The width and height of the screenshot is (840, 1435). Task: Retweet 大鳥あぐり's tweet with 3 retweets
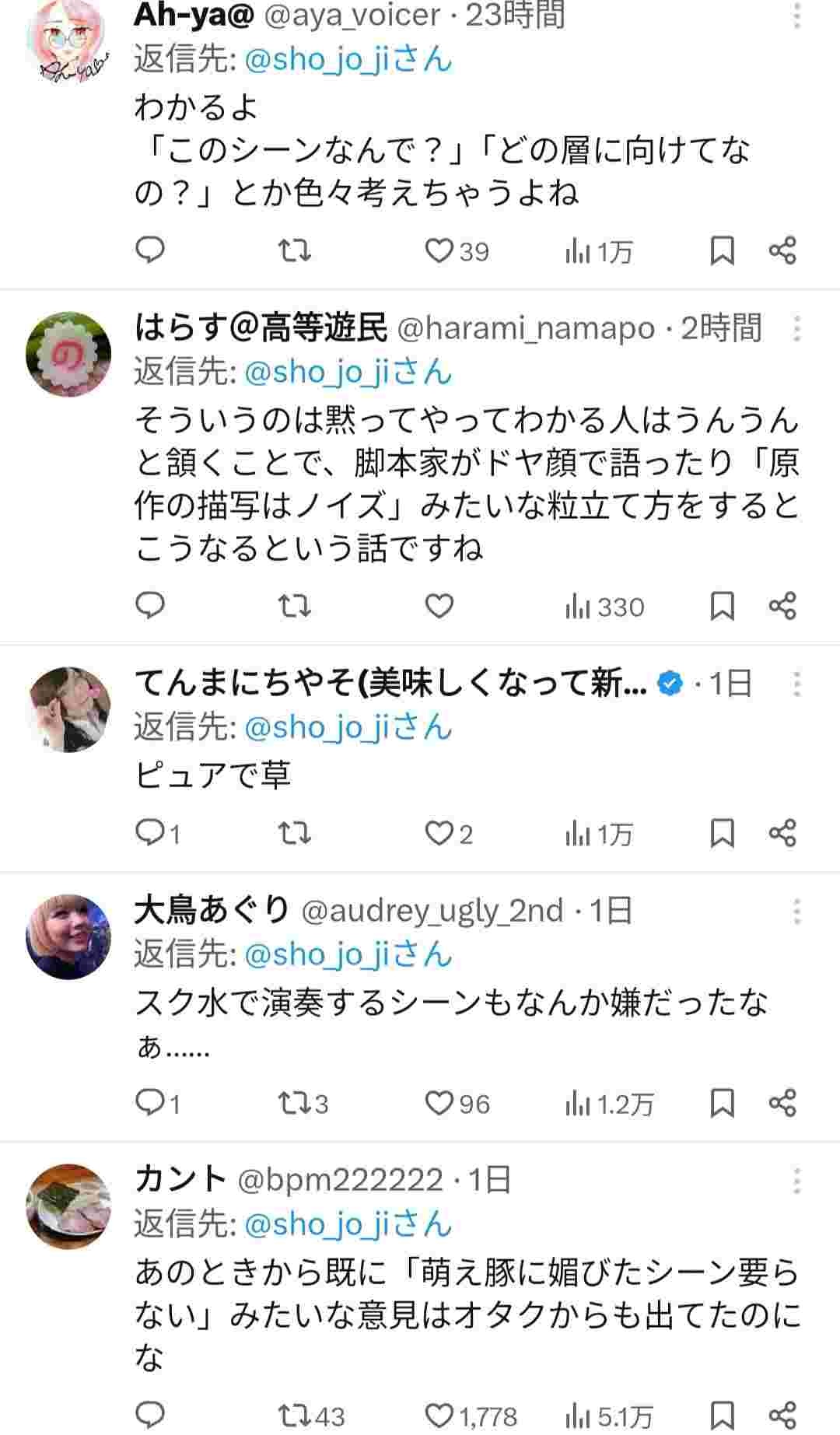295,1103
